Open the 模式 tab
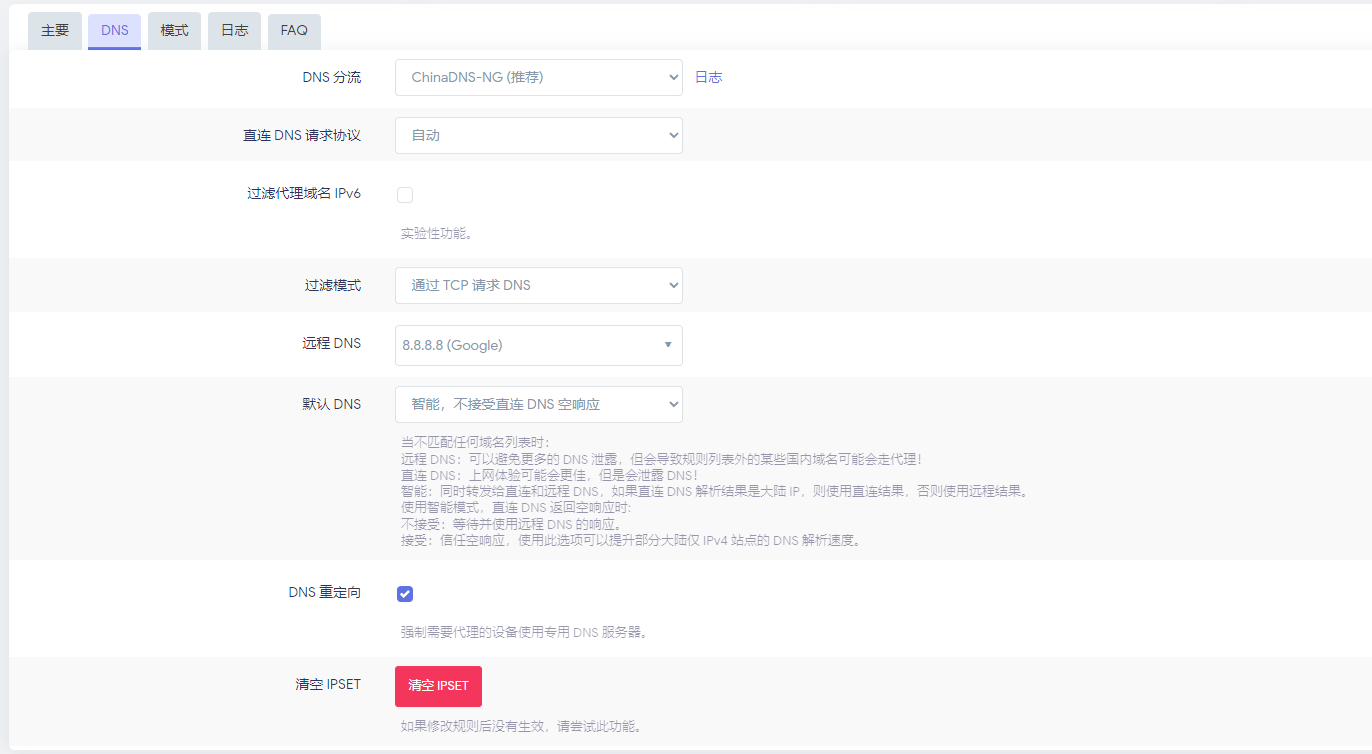Screen dimensions: 1372x754 coord(174,30)
